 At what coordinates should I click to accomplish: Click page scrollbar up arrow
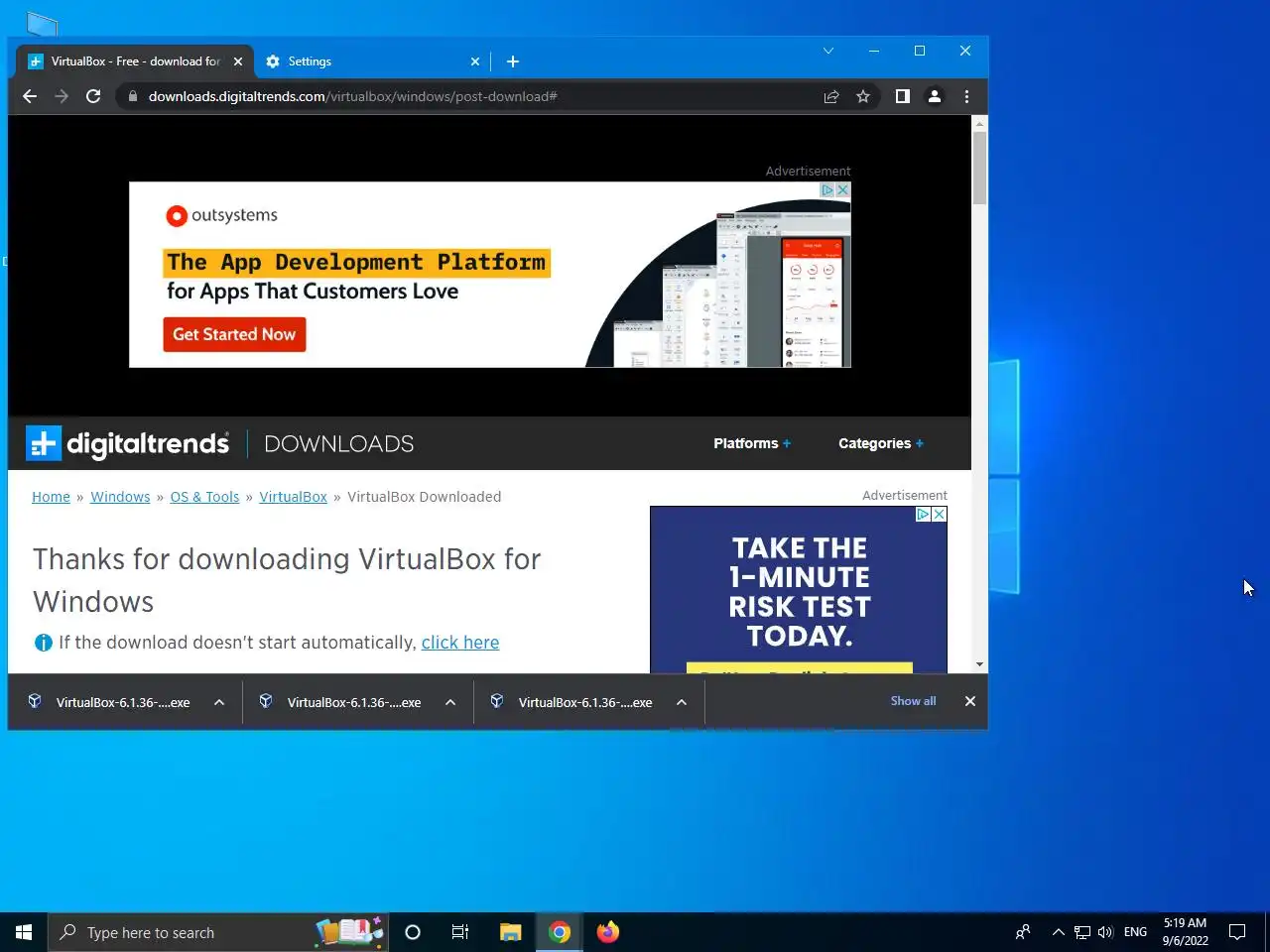tap(979, 124)
